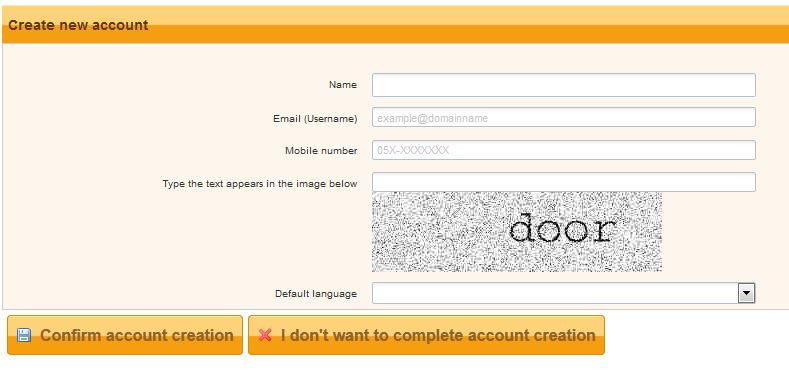Open the Default language dropdown arrow
Screen dimensions: 789x370
click(x=747, y=293)
